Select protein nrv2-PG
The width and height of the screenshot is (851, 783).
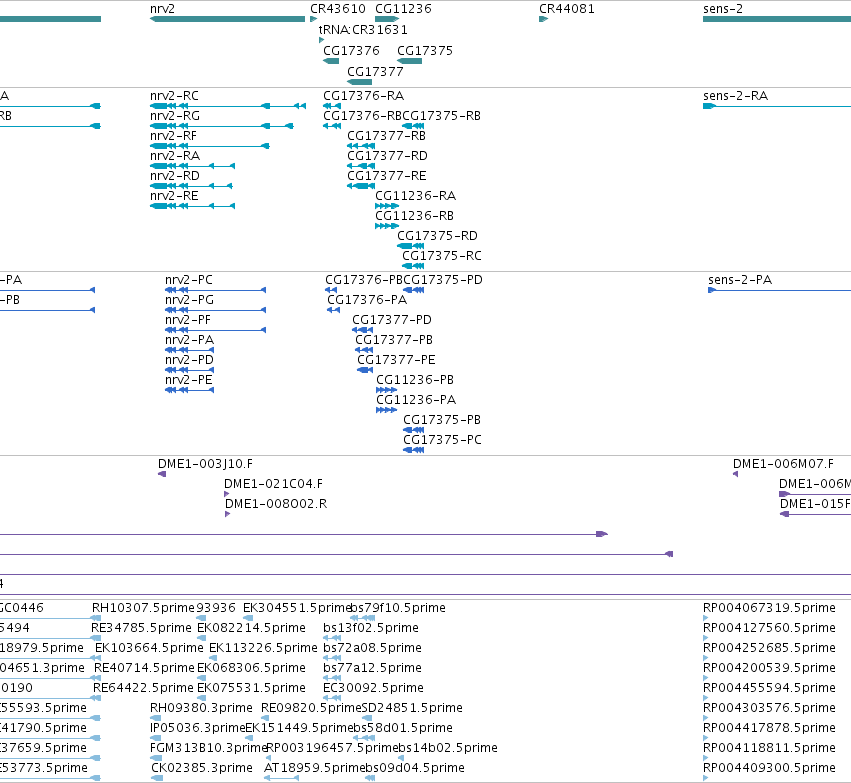[x=189, y=301]
